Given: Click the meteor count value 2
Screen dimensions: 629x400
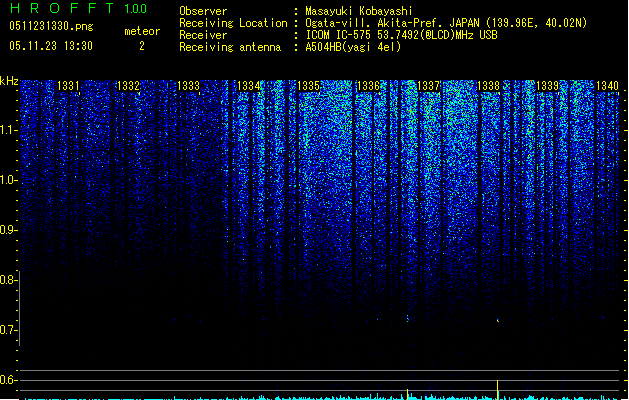Looking at the screenshot, I should pyautogui.click(x=142, y=46).
